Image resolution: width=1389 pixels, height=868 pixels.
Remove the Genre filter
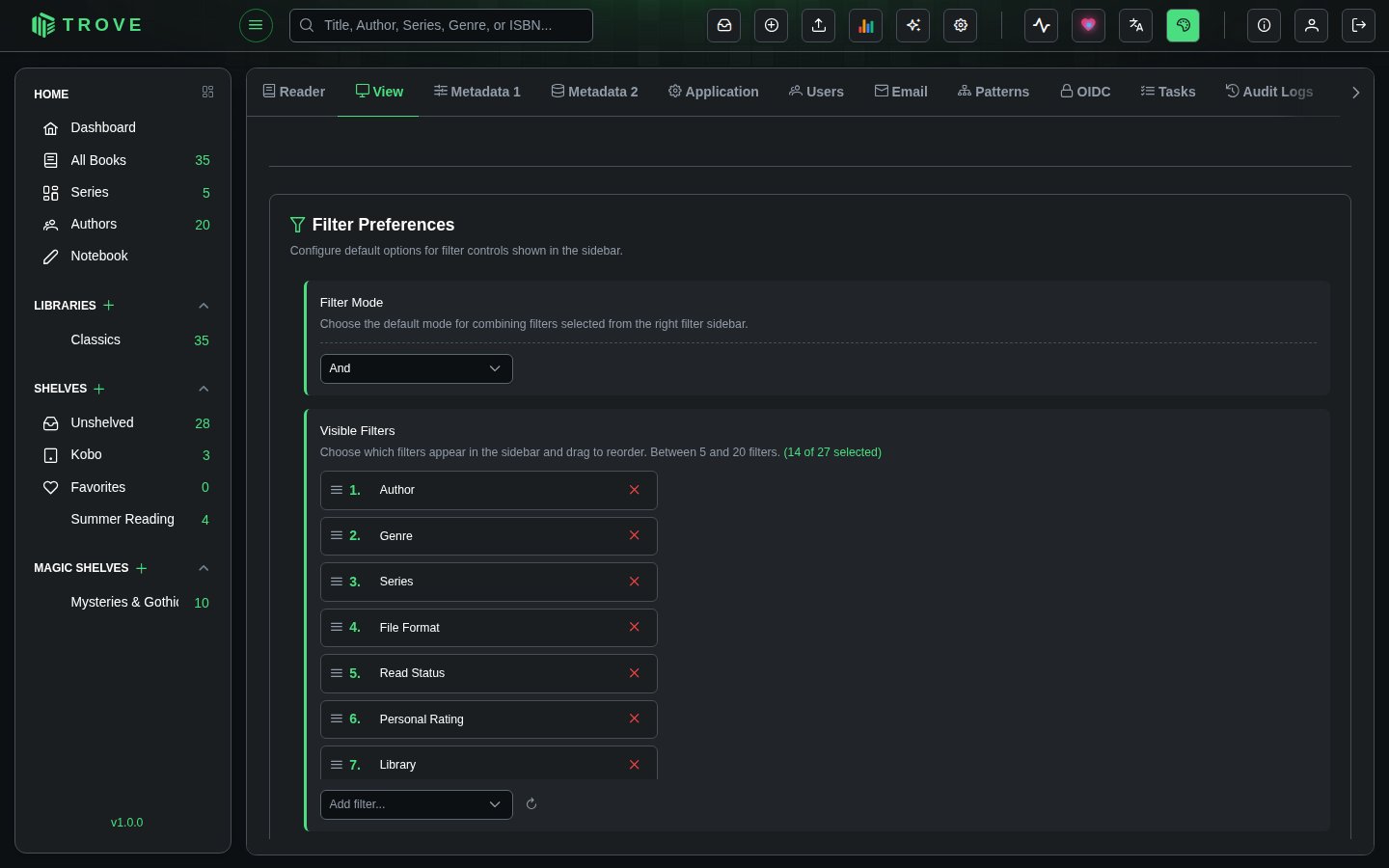coord(635,535)
